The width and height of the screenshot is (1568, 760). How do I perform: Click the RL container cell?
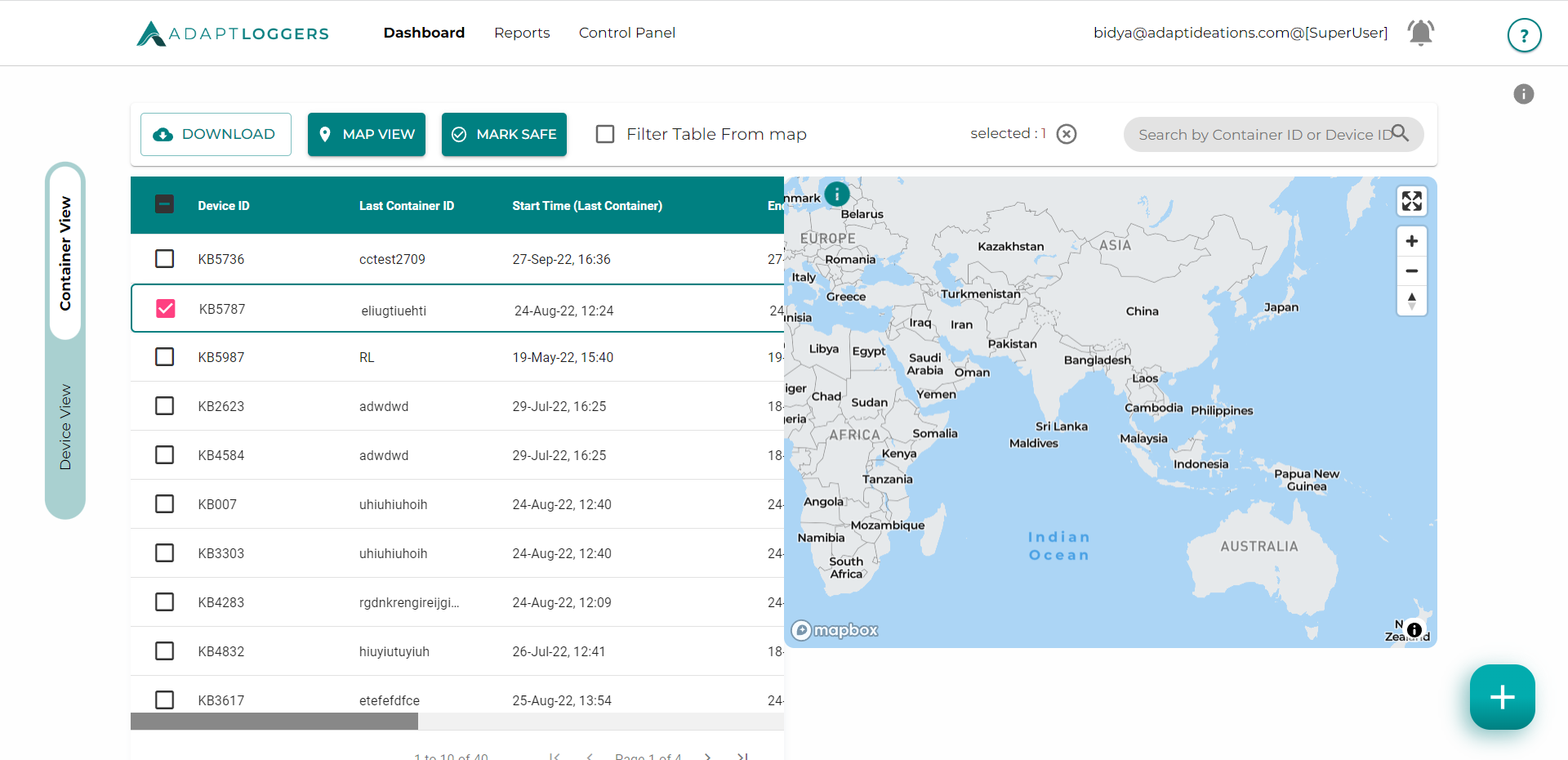click(x=367, y=357)
